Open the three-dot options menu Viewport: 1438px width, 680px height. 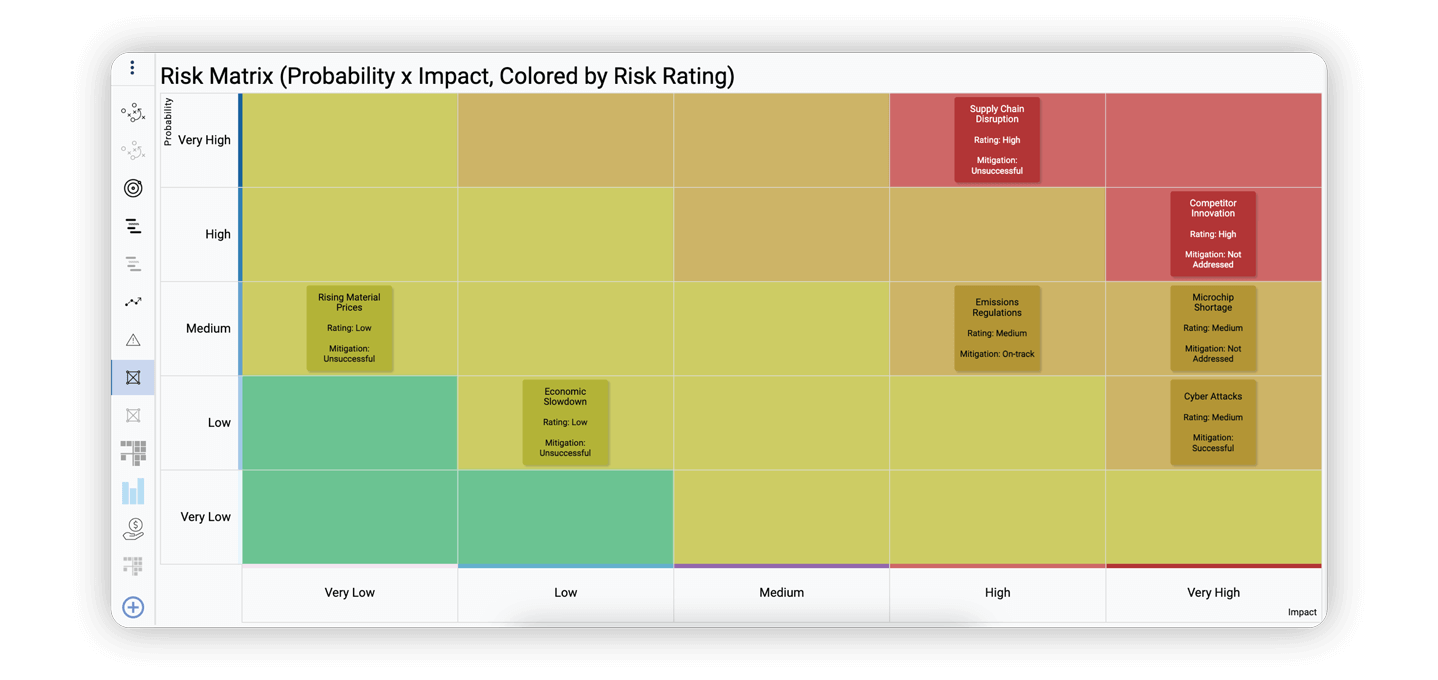[x=133, y=67]
